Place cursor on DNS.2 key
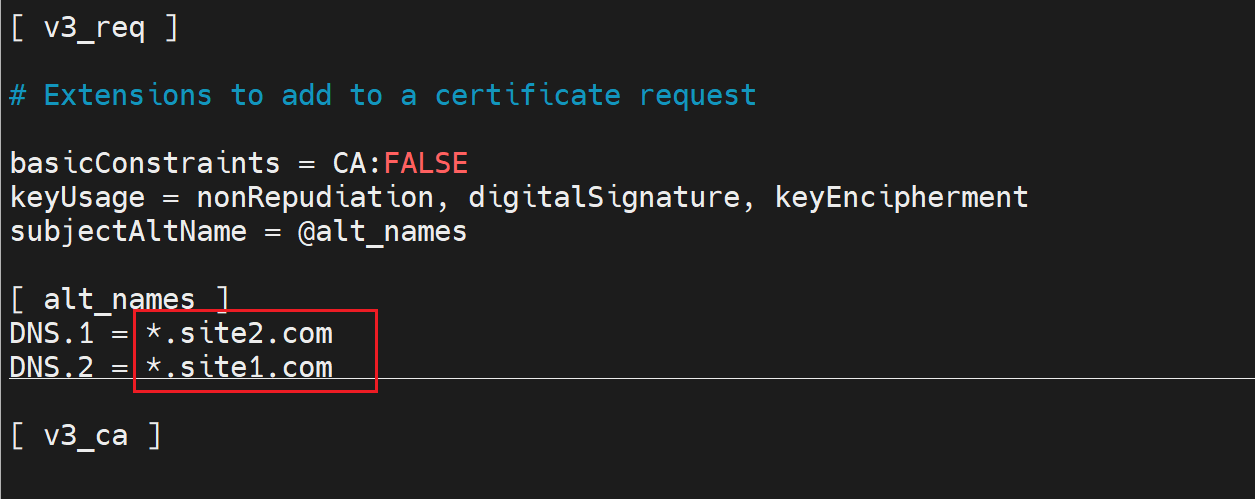 click(x=52, y=367)
